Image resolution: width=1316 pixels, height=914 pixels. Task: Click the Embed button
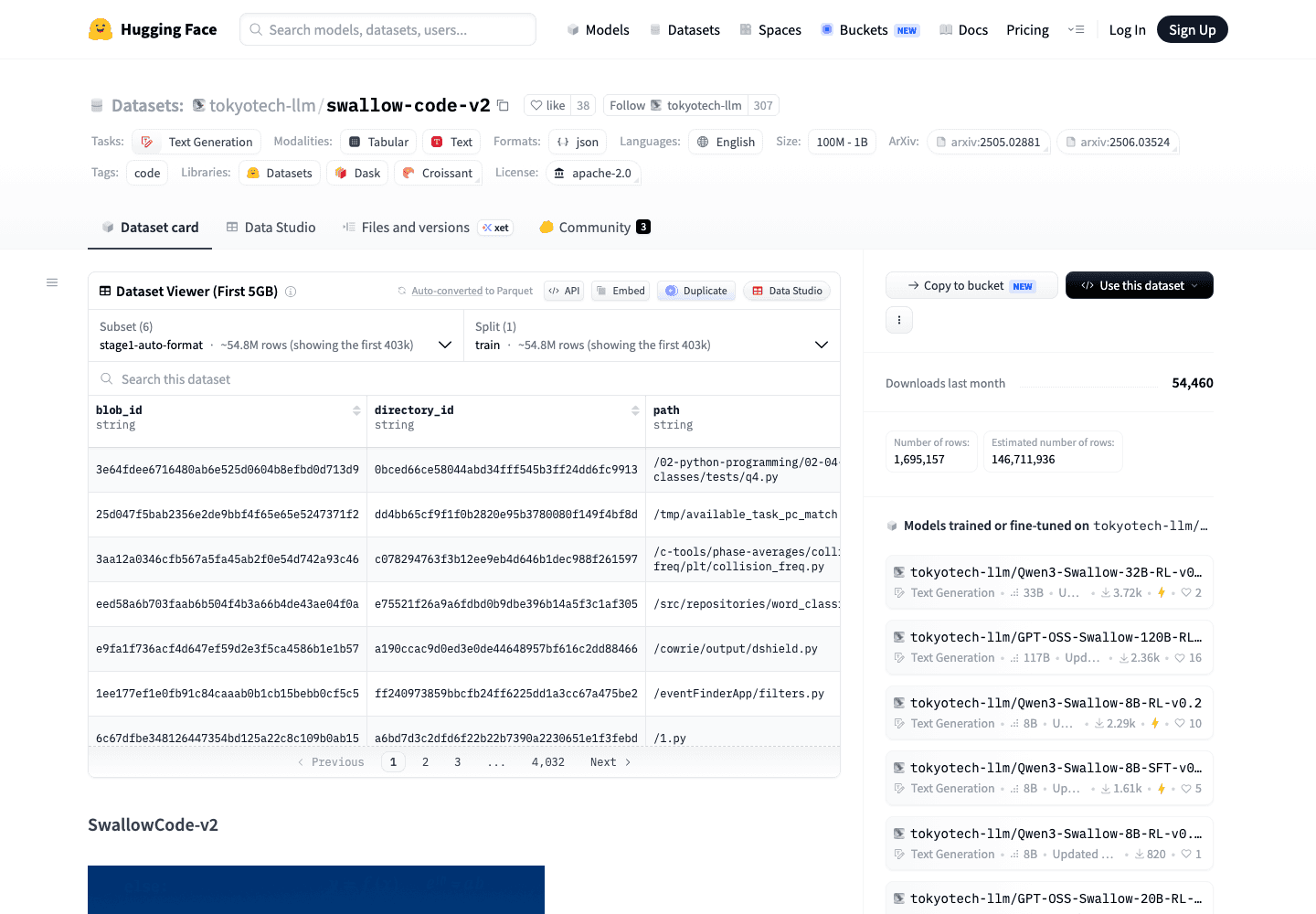[x=621, y=291]
